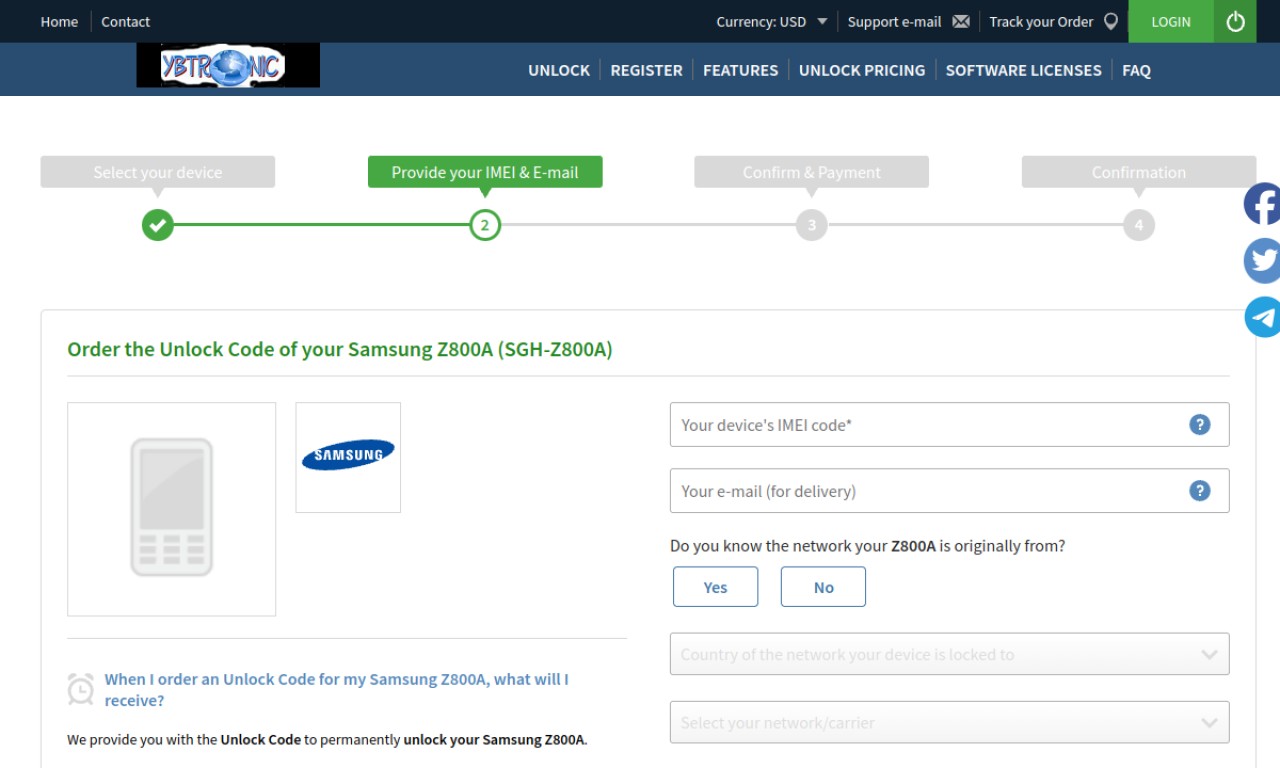1280x768 pixels.
Task: Go to the Contact link
Action: [x=125, y=21]
